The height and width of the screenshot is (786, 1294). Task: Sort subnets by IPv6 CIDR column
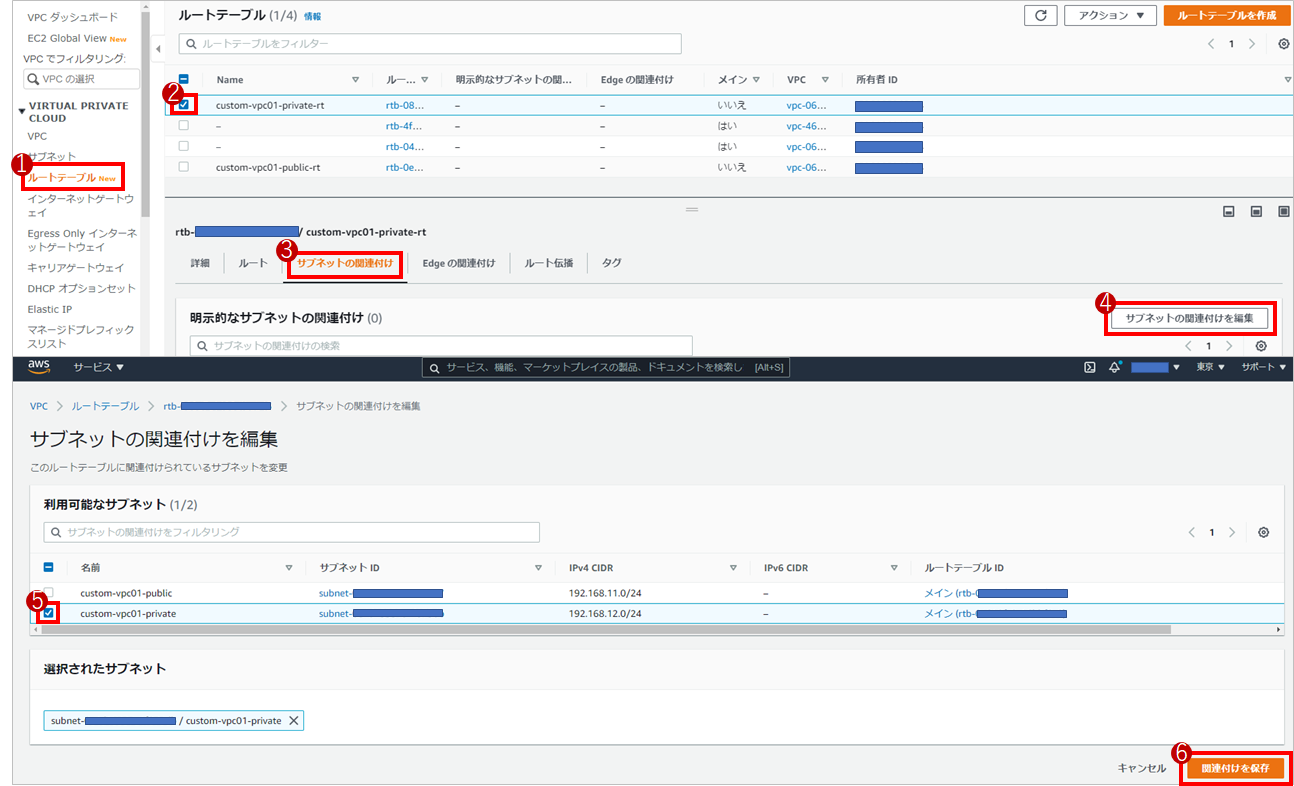(894, 568)
